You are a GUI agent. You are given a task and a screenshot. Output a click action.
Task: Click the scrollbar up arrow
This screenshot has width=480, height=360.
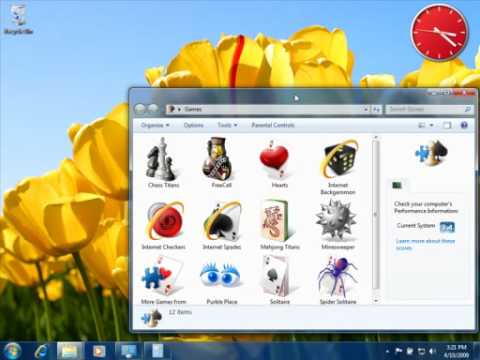point(376,137)
